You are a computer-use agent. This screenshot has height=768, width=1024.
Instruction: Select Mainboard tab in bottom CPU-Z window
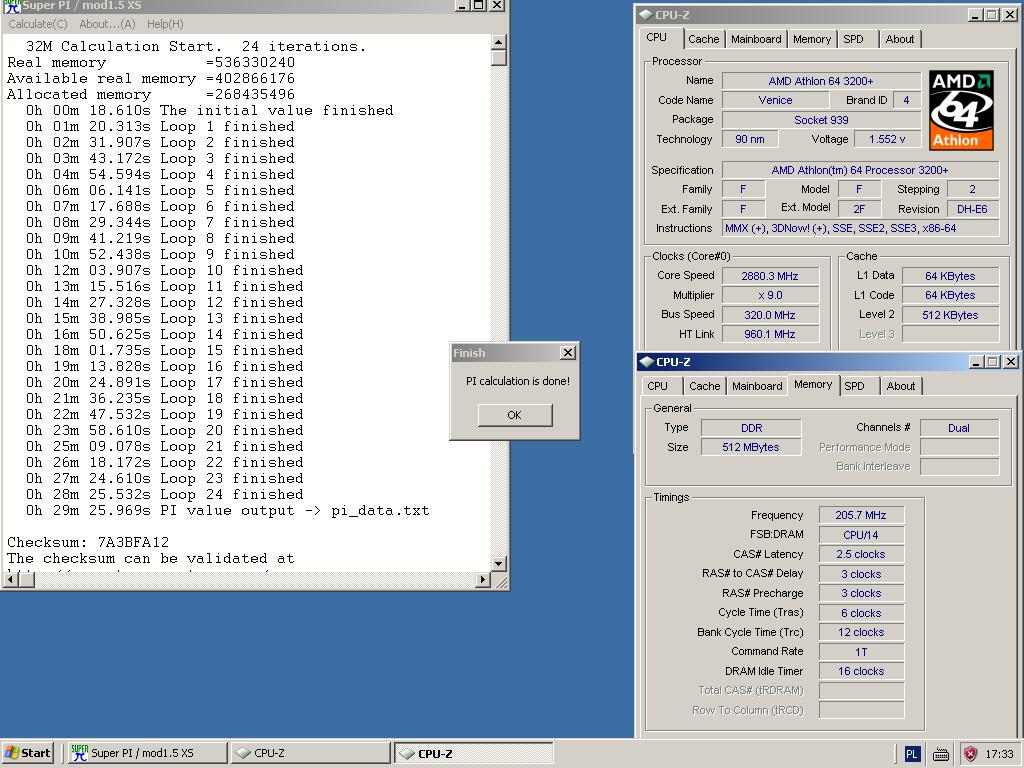click(x=757, y=386)
